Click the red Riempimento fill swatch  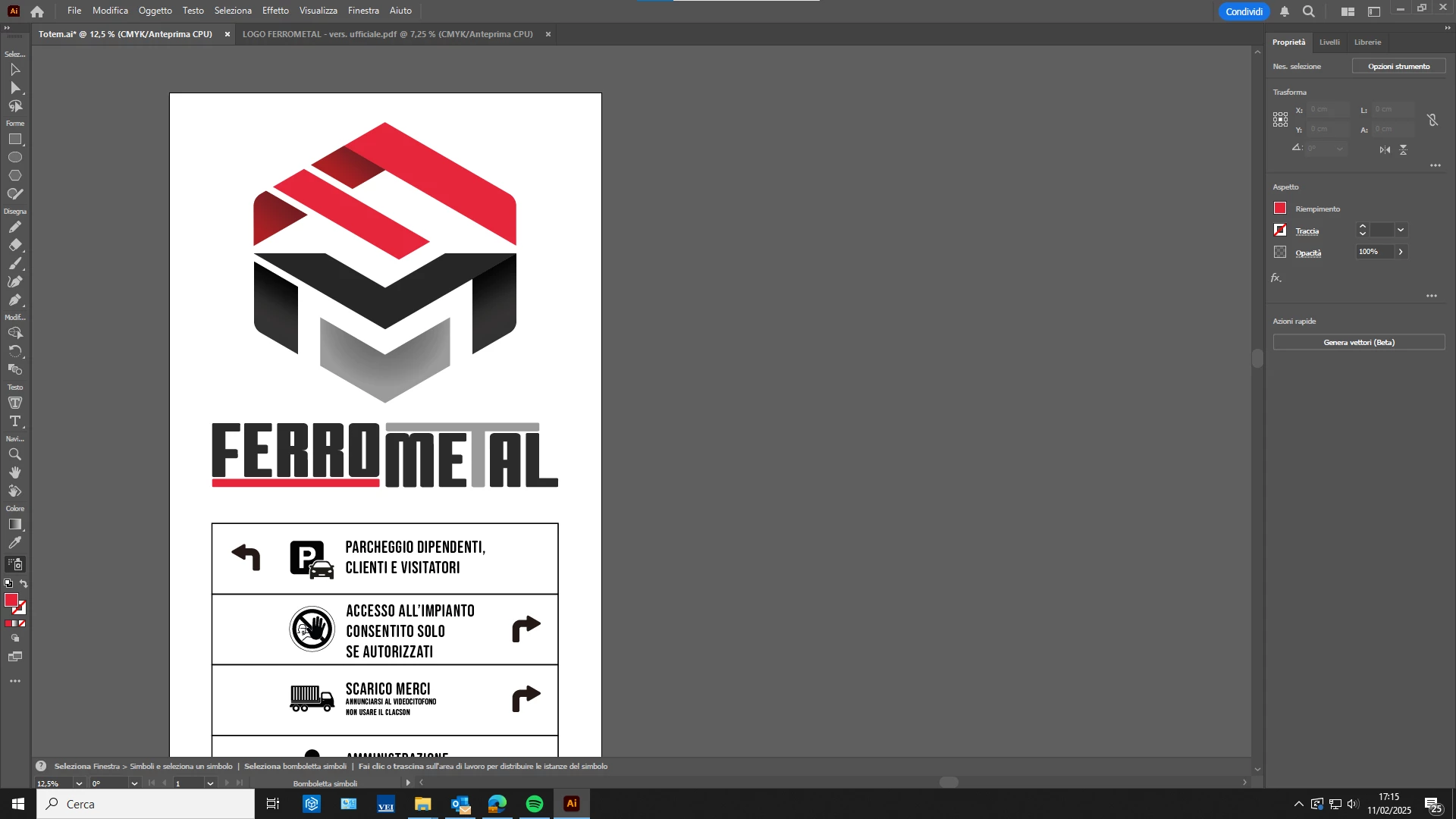(x=1280, y=209)
